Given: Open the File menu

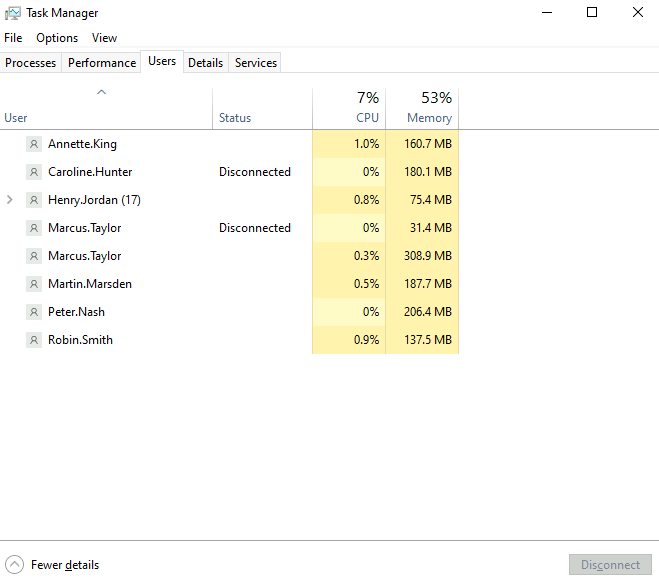Looking at the screenshot, I should (13, 38).
